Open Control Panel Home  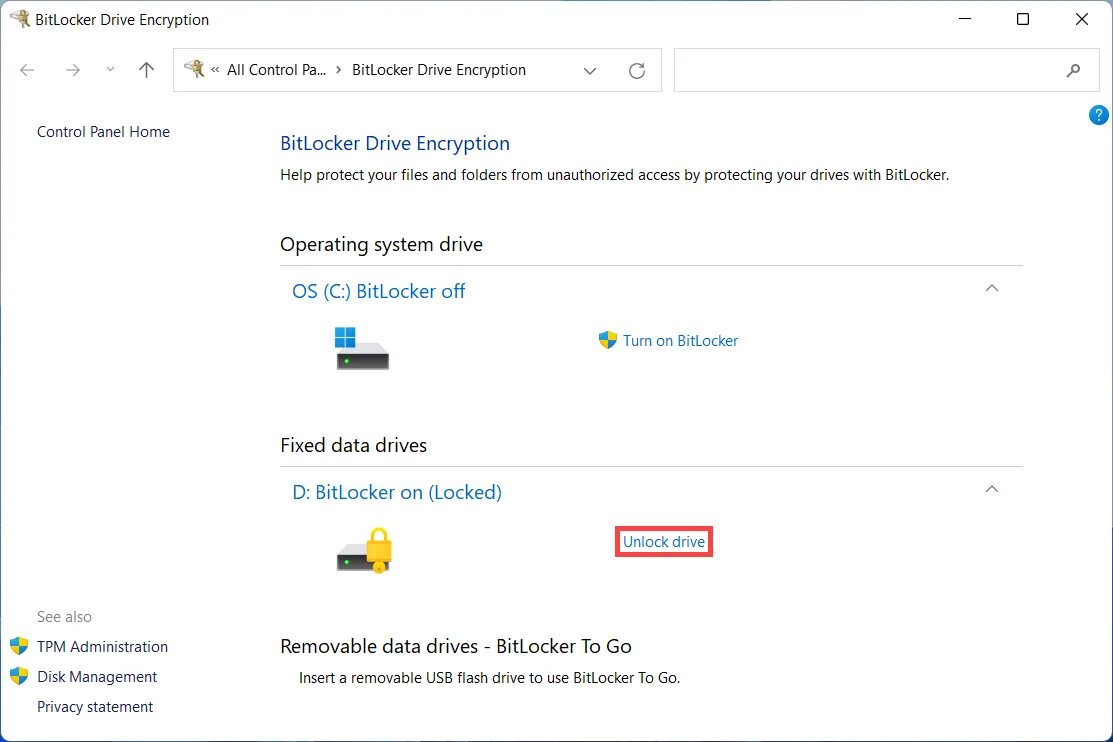click(103, 132)
